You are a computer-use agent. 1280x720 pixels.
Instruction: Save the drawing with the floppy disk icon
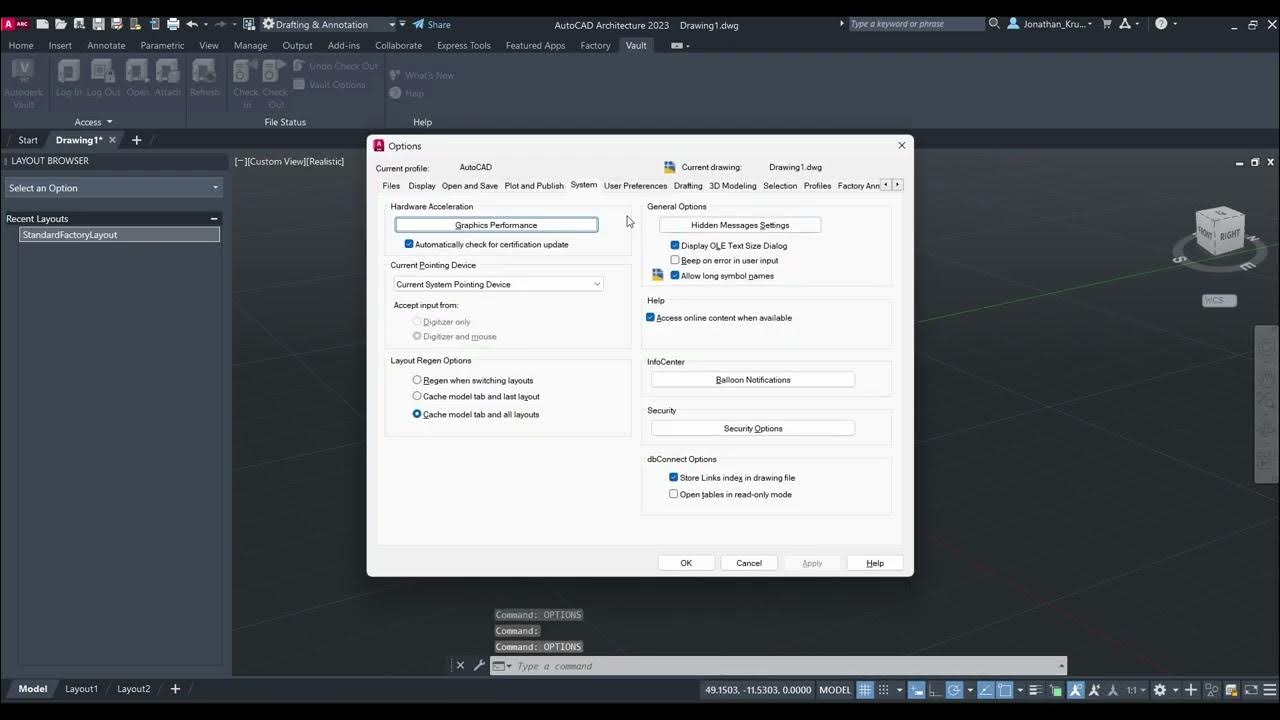pos(99,24)
